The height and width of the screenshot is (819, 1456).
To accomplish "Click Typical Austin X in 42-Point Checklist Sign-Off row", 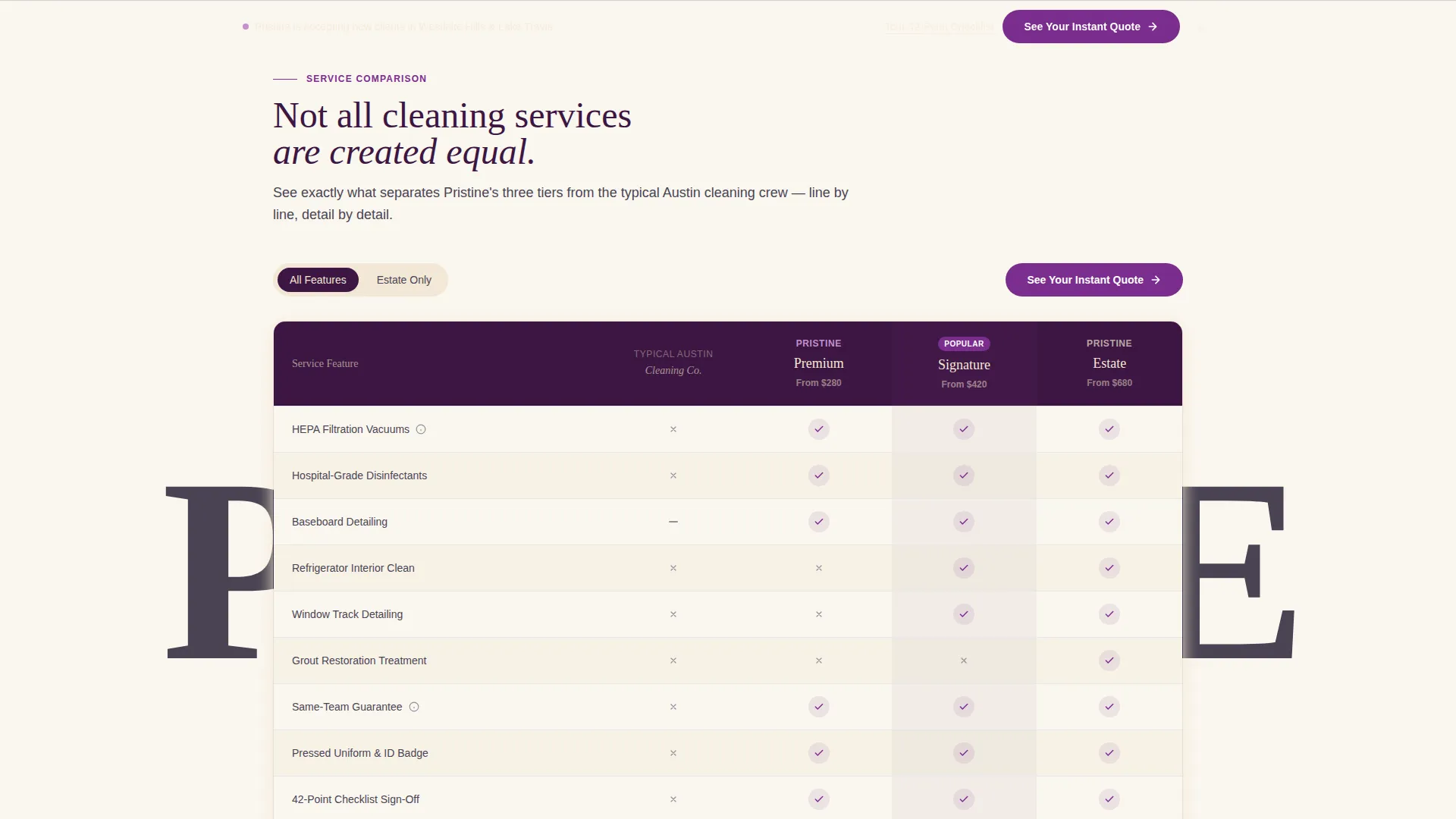I will 673,799.
